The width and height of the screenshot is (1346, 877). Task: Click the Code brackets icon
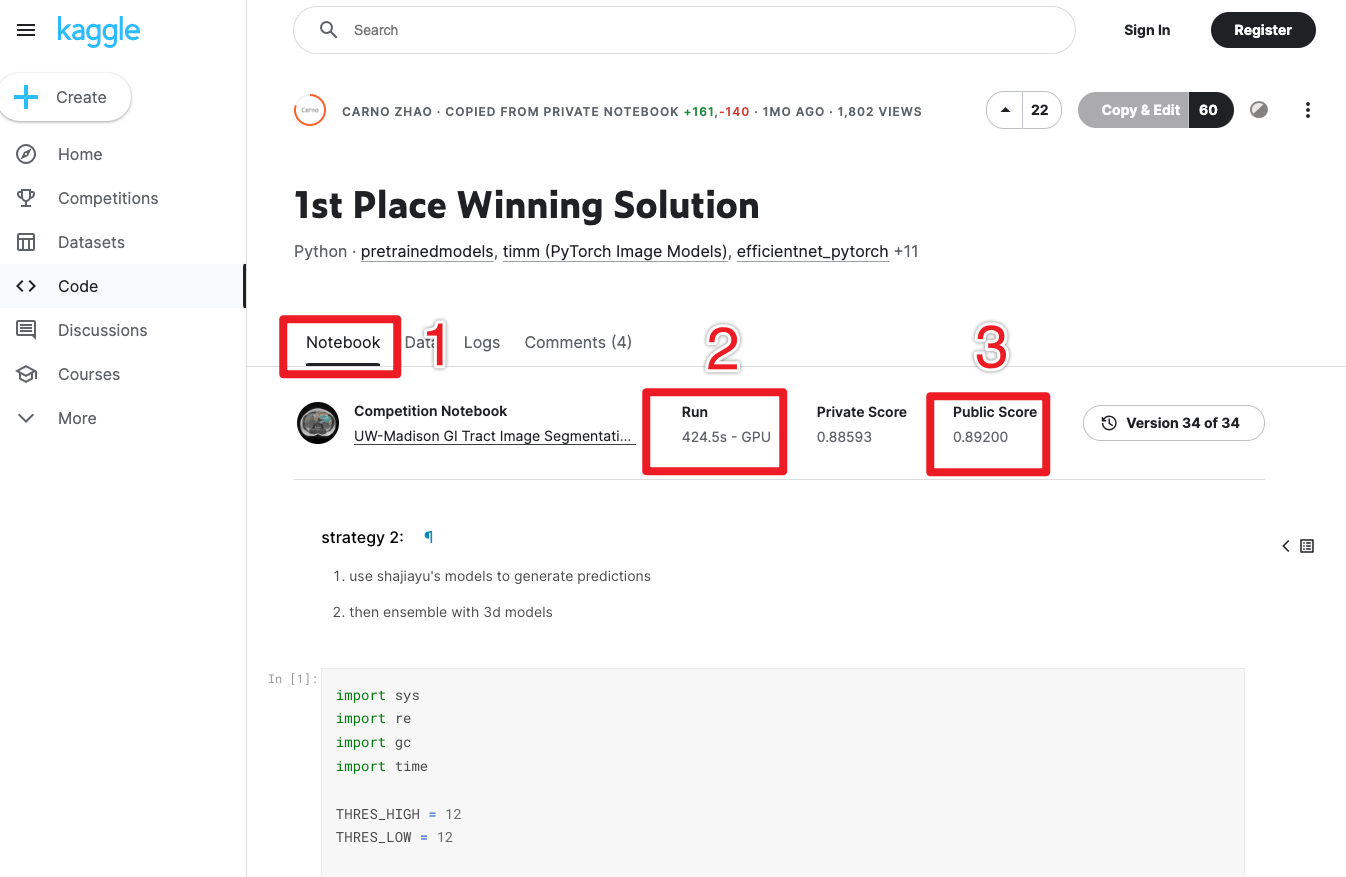coord(27,286)
